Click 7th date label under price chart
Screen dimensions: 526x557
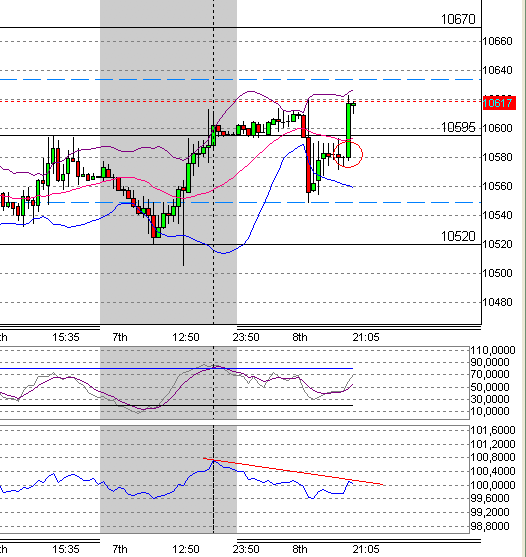(x=120, y=337)
